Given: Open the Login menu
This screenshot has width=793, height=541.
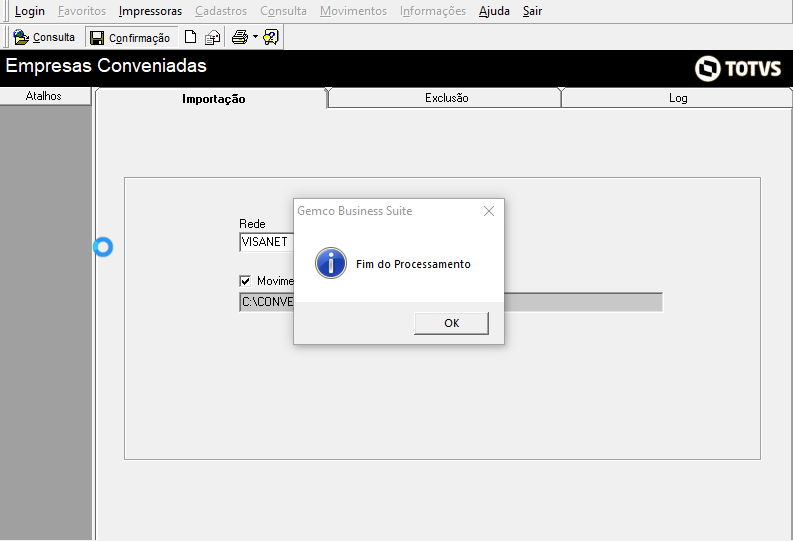Looking at the screenshot, I should [29, 11].
